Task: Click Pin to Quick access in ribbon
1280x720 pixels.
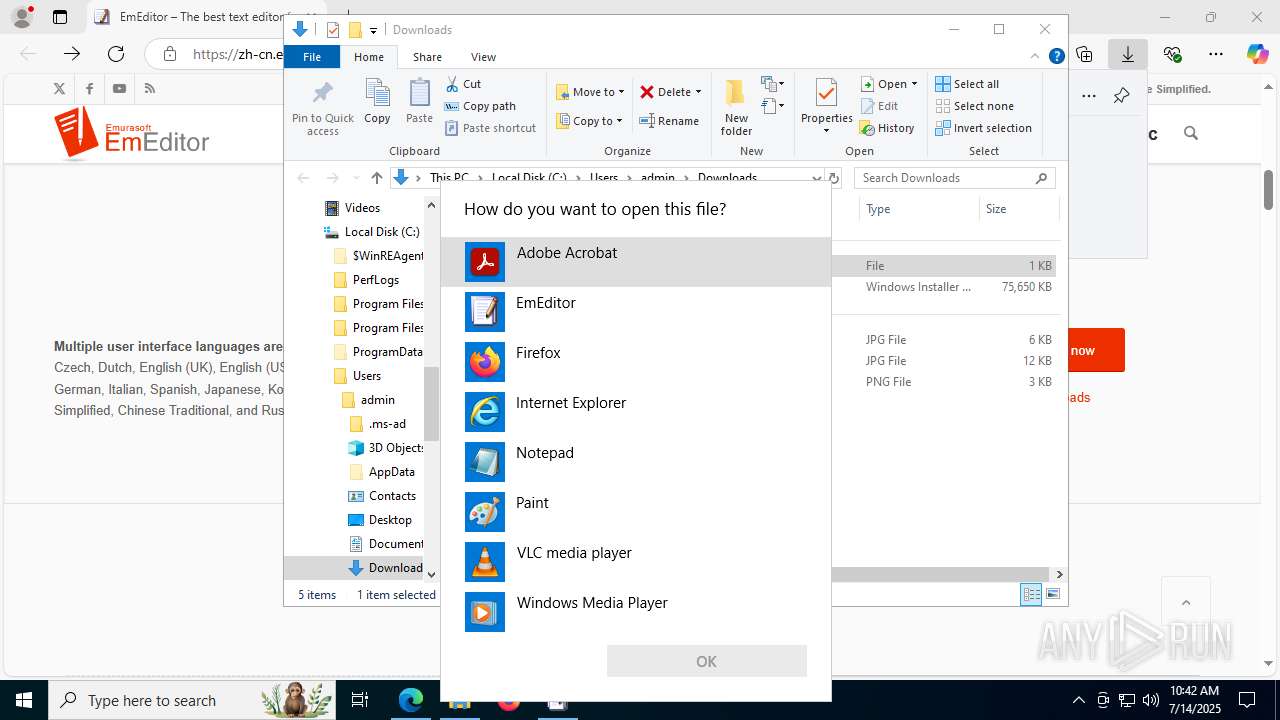Action: pyautogui.click(x=322, y=108)
